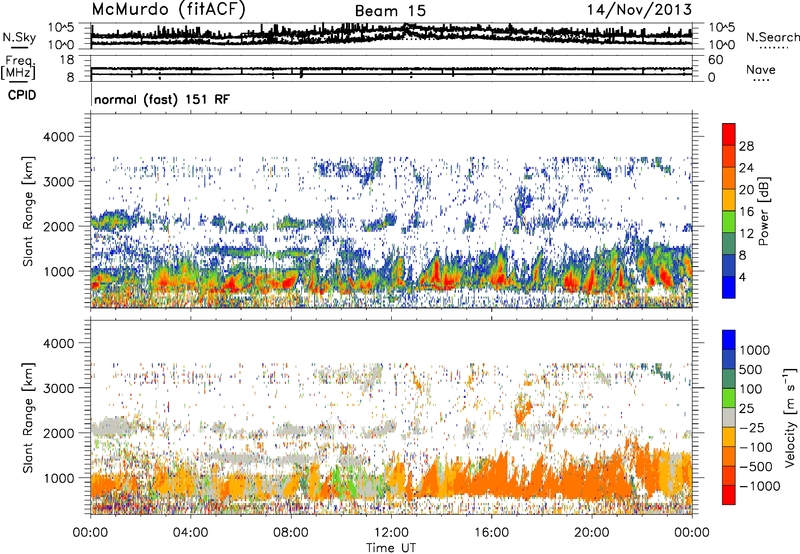Click the '18' frequency axis tick label
800x554 pixels.
[67, 60]
